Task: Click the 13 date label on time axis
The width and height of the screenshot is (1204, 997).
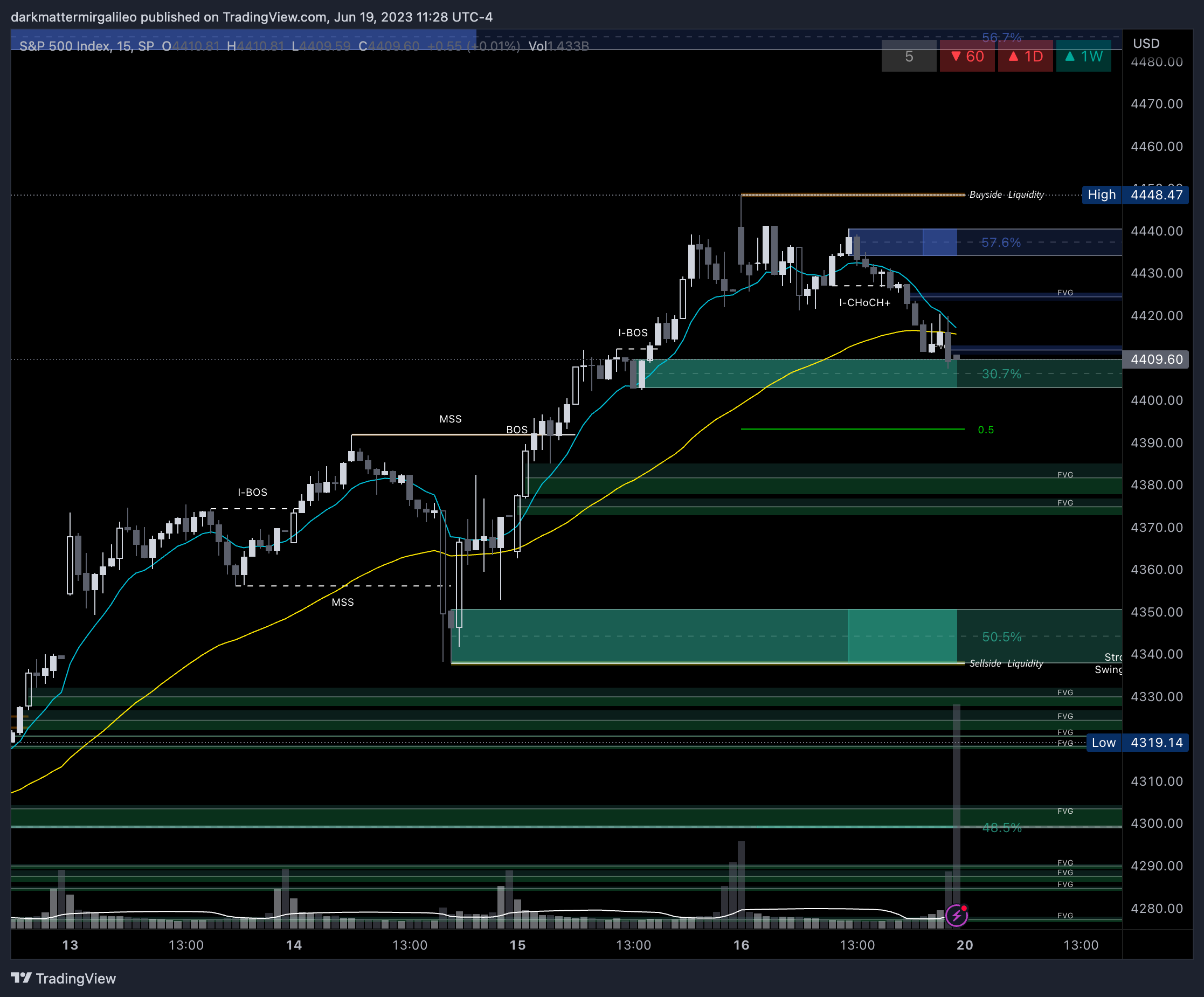Action: pos(70,945)
